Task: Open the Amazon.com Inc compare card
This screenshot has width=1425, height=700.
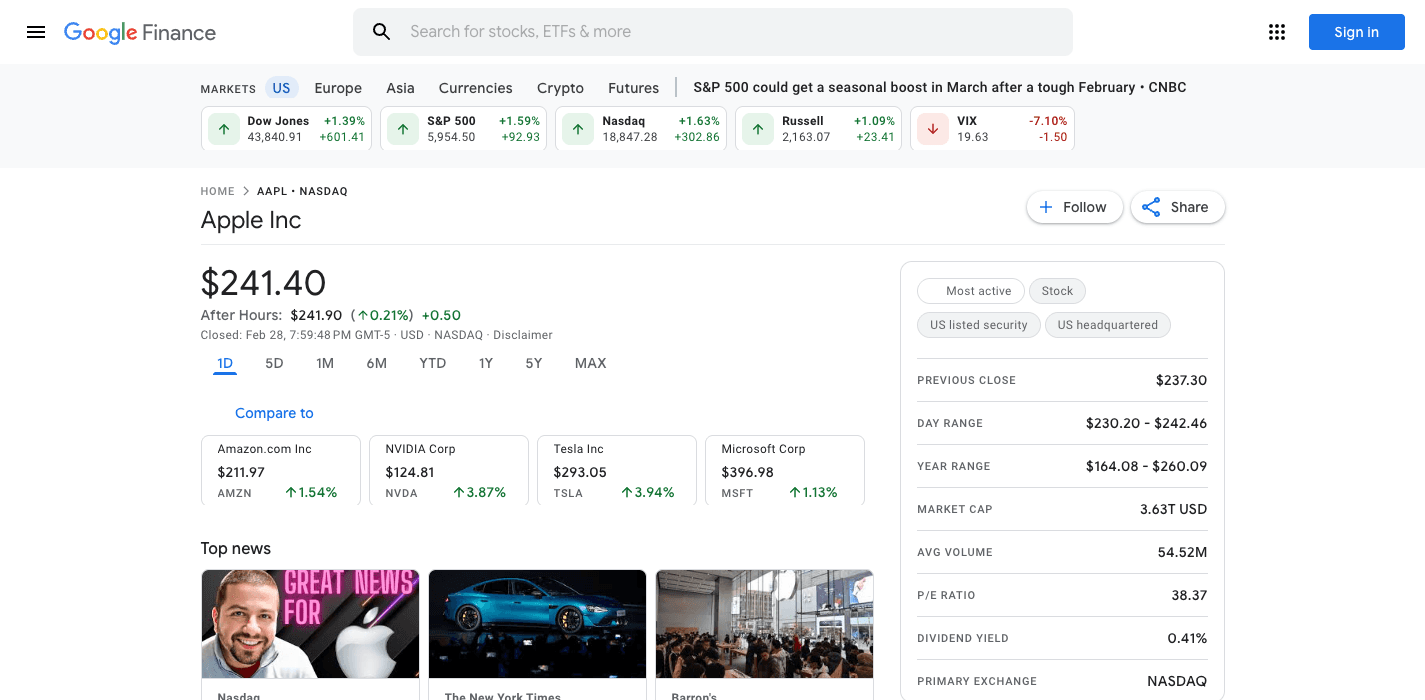Action: (281, 470)
